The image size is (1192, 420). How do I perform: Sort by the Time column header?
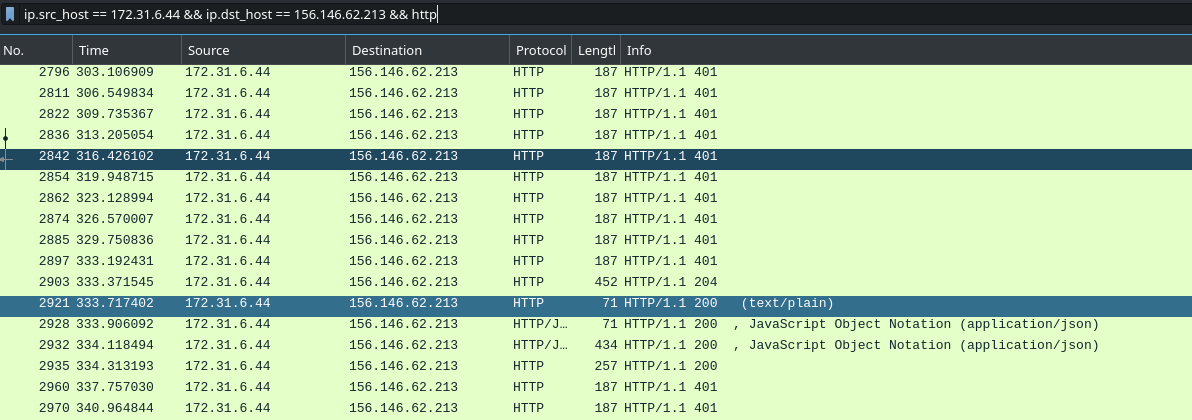pyautogui.click(x=127, y=50)
